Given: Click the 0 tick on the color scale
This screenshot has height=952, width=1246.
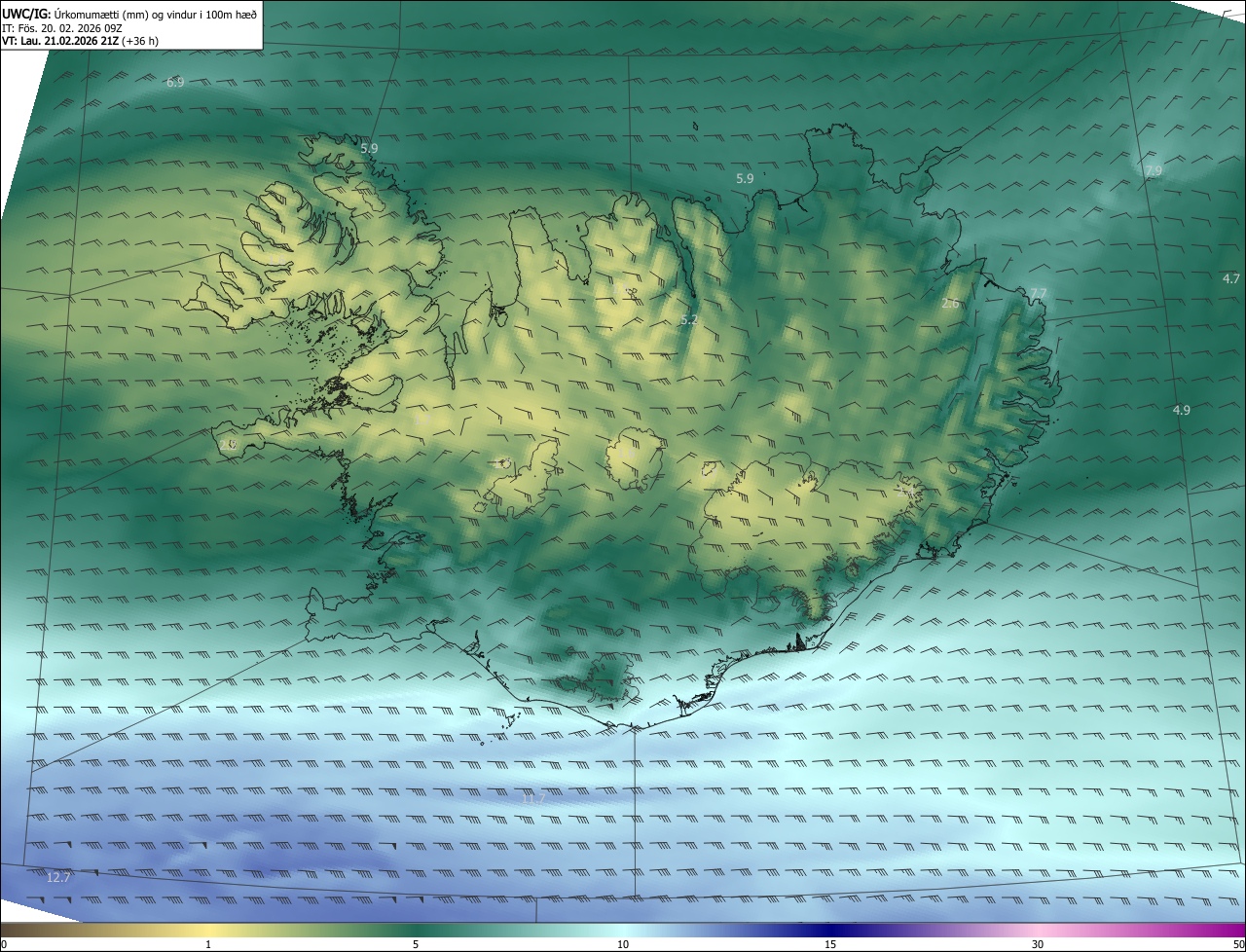Looking at the screenshot, I should click(4, 944).
